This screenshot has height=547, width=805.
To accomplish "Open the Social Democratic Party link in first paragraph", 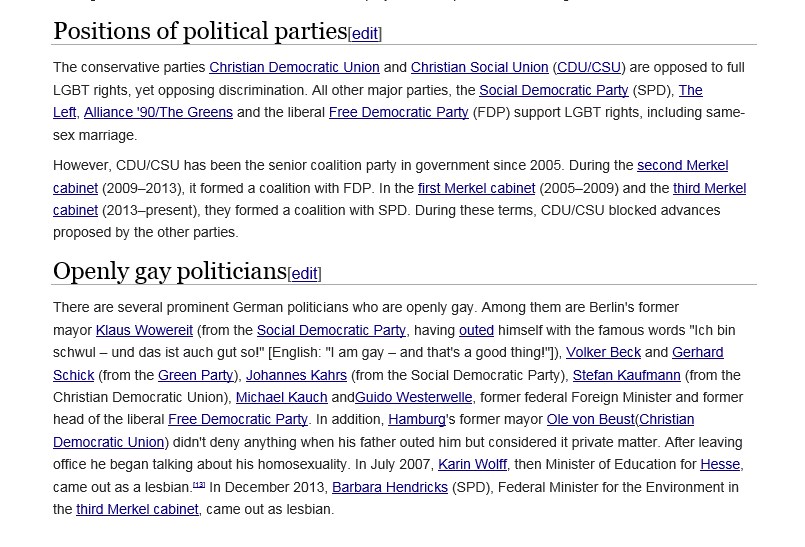I will click(x=568, y=90).
